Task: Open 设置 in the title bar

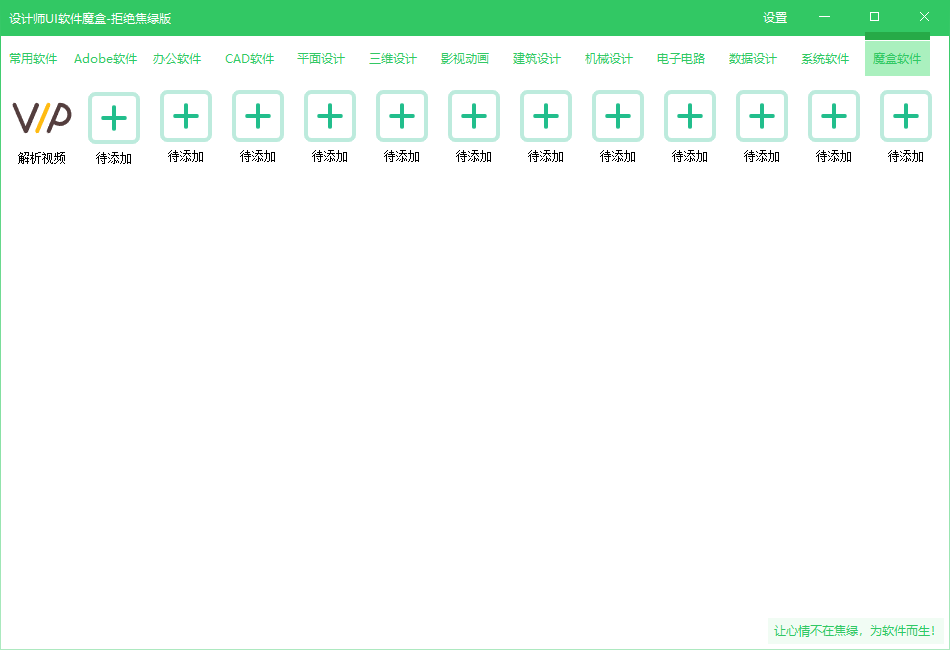Action: pos(775,18)
